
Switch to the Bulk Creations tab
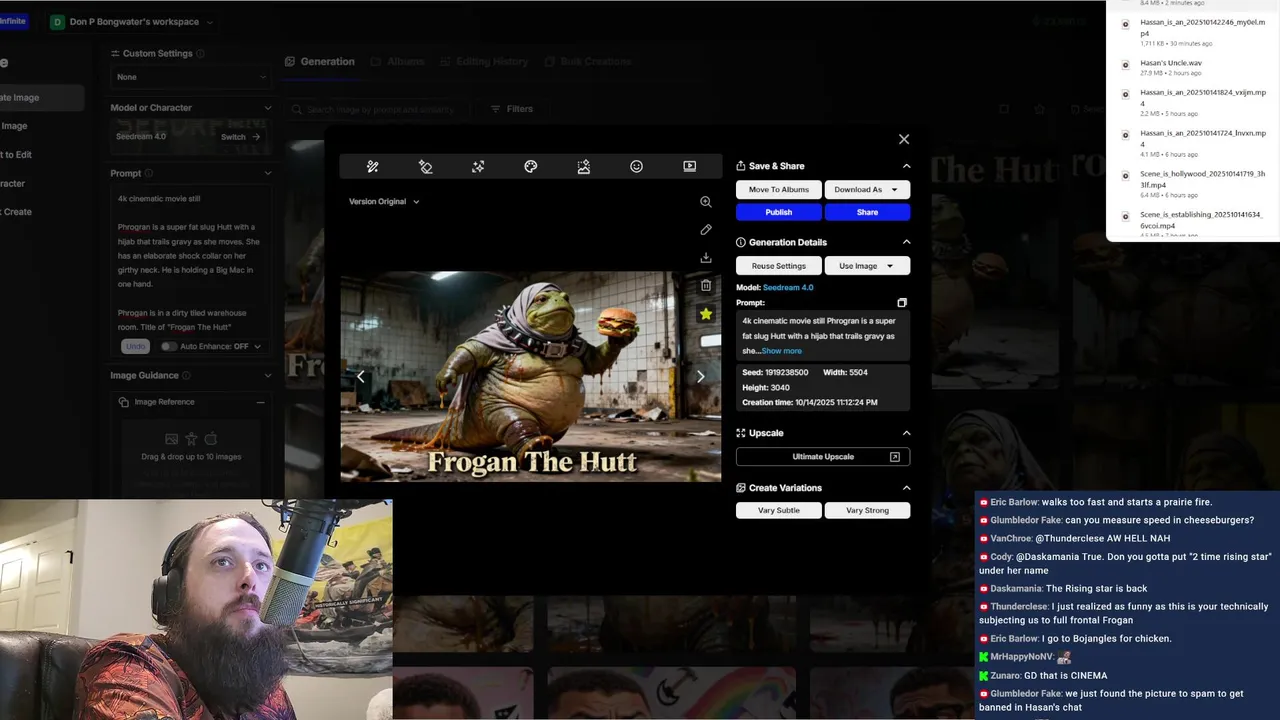(588, 62)
